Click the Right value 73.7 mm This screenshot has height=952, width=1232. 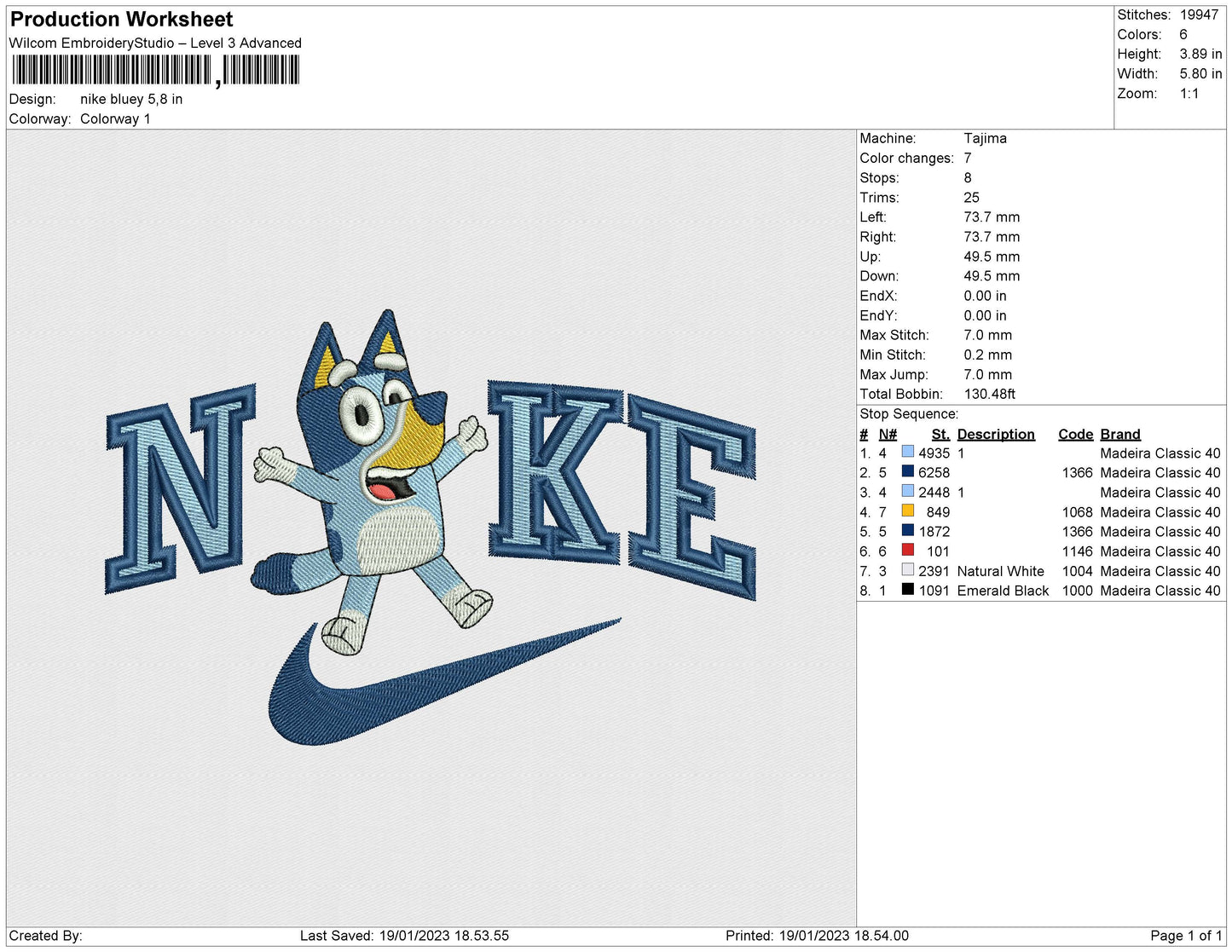[992, 236]
